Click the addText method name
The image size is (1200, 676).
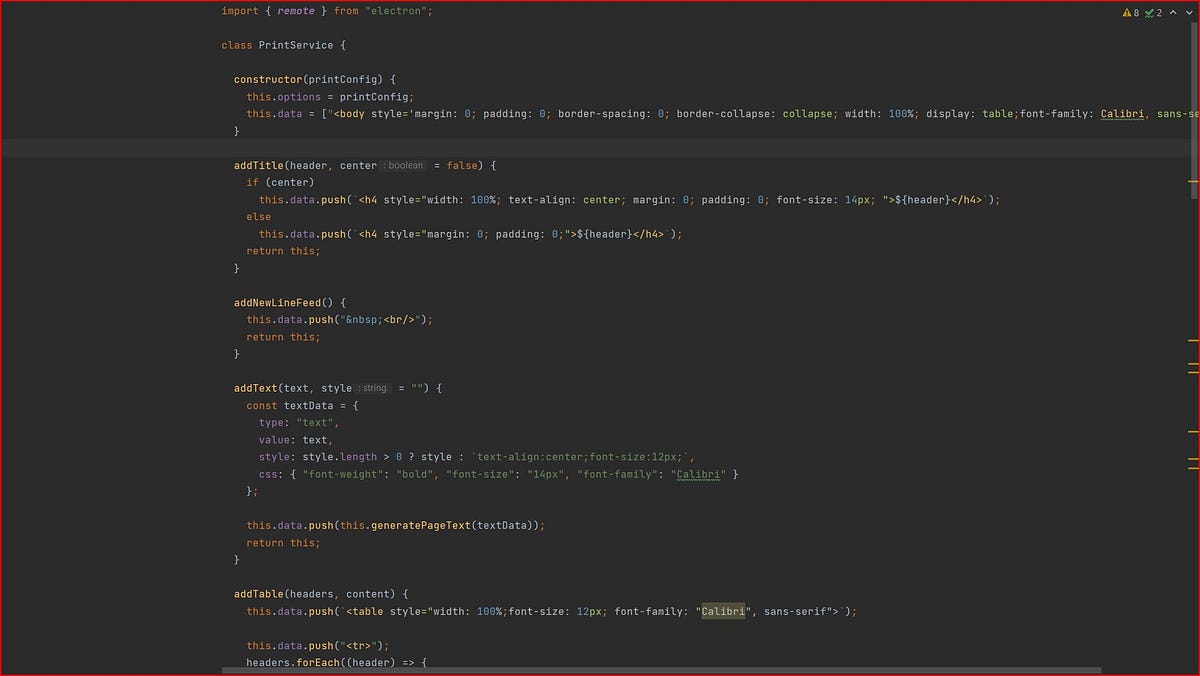(254, 388)
